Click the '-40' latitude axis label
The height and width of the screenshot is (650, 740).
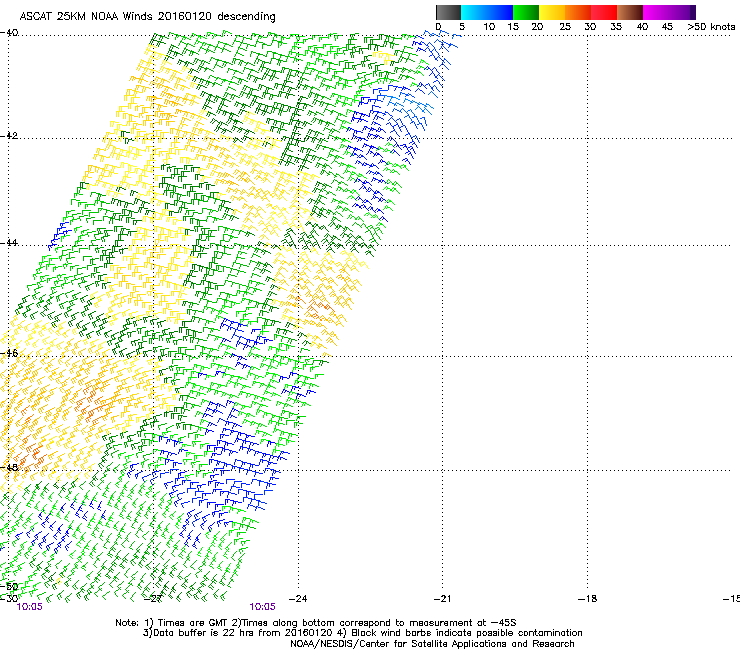(9, 33)
